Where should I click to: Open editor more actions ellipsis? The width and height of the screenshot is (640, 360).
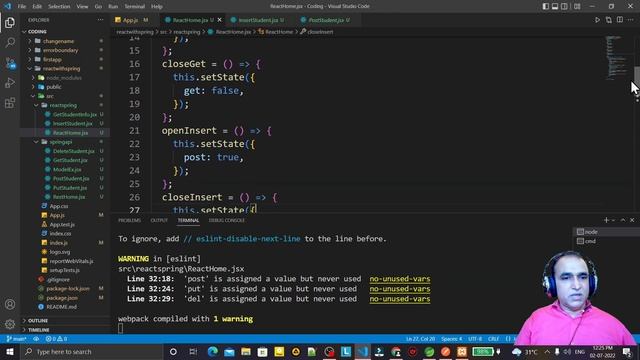[x=631, y=20]
